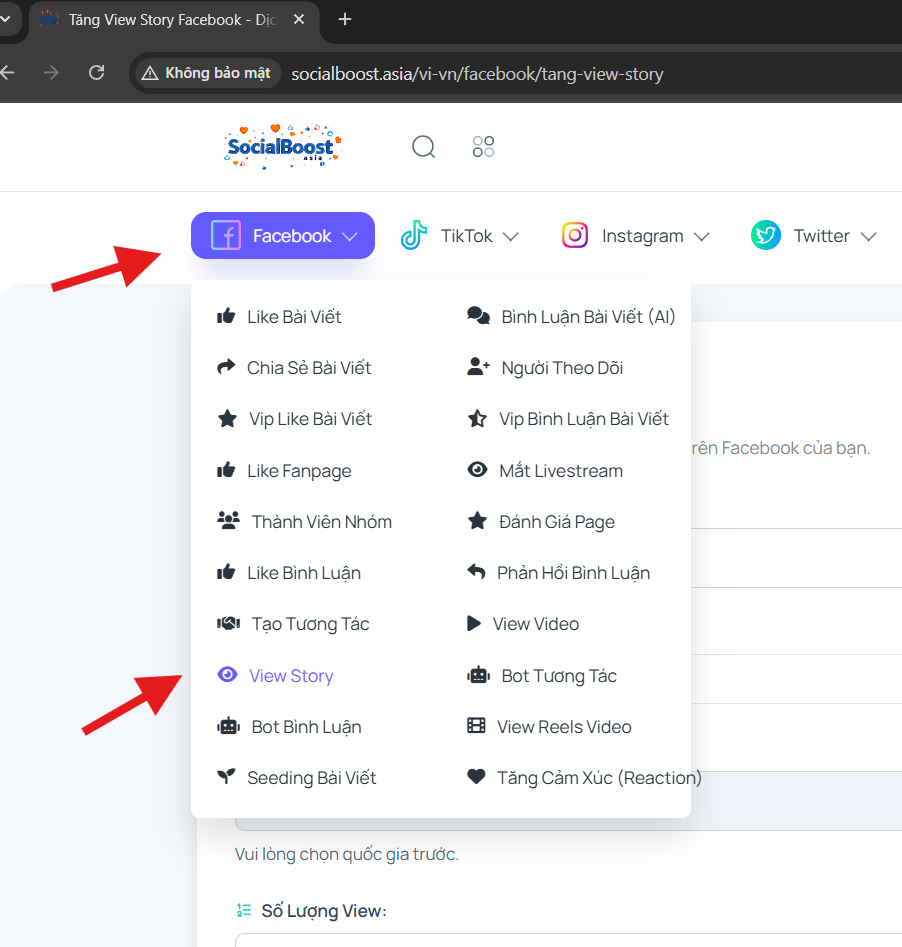Image resolution: width=902 pixels, height=947 pixels.
Task: Expand the TikTok dropdown chevron
Action: 511,236
